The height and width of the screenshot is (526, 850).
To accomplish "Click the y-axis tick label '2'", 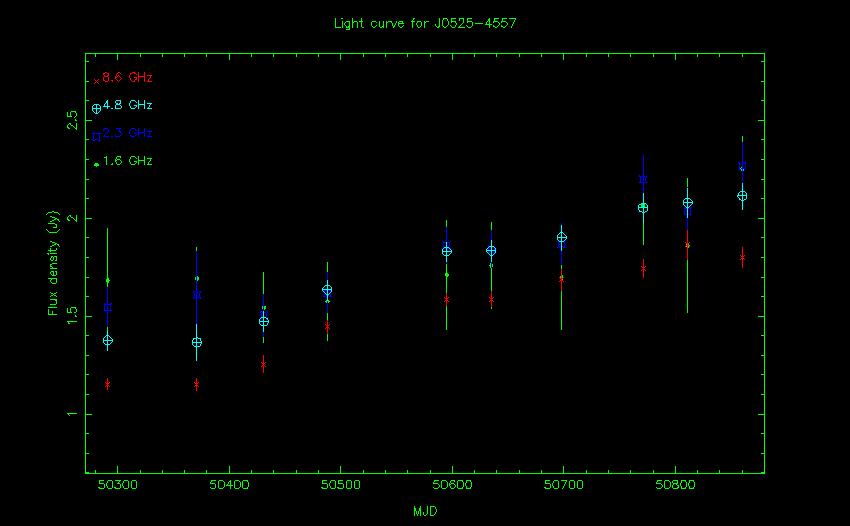I will coord(72,219).
